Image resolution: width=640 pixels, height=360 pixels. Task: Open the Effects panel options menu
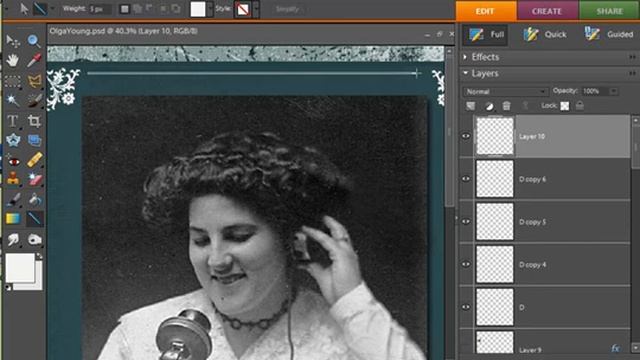(632, 57)
